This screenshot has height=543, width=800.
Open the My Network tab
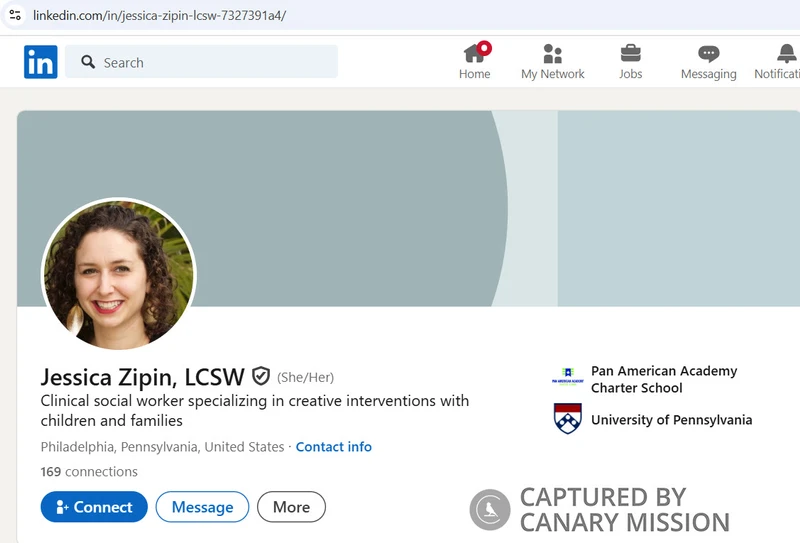553,61
